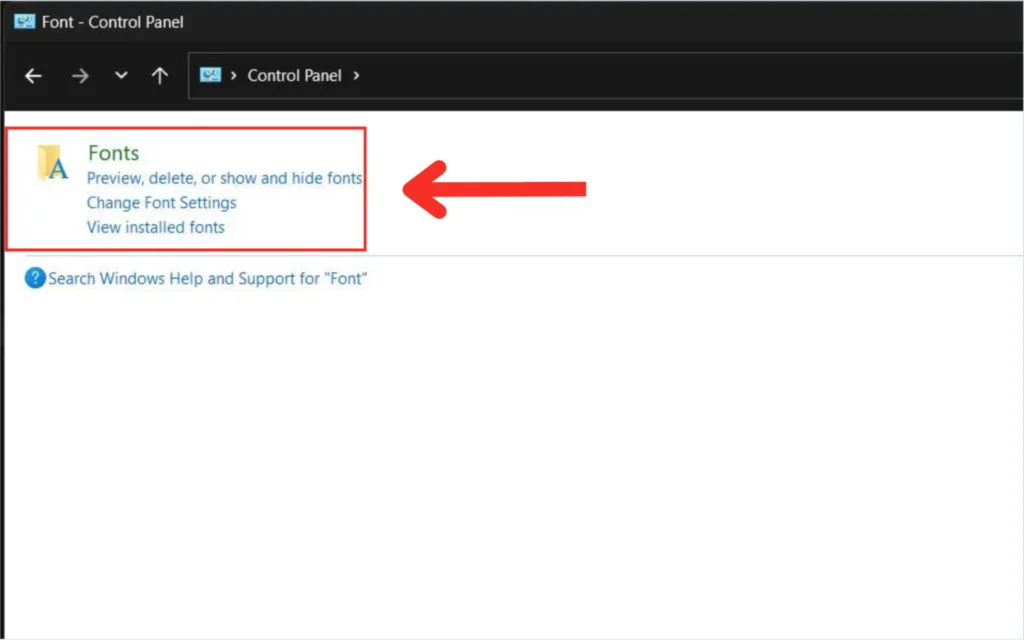The width and height of the screenshot is (1024, 640).
Task: Go back with the left arrow button
Action: click(x=33, y=76)
